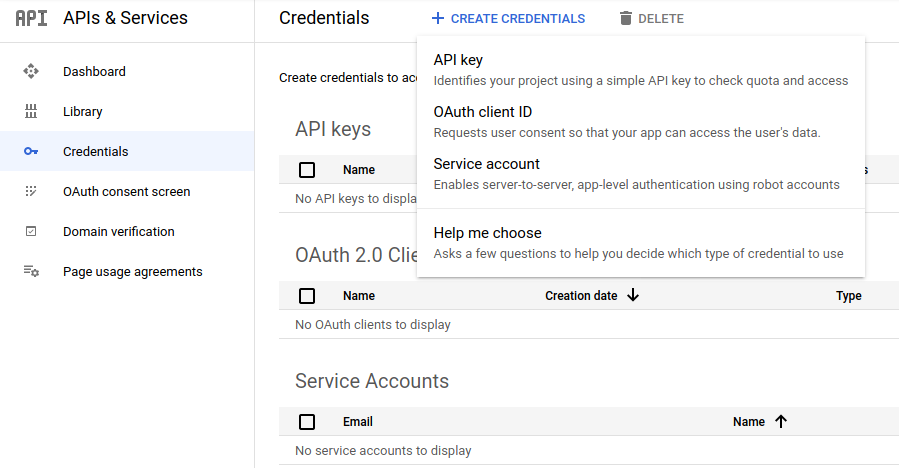The image size is (899, 468).
Task: Check the API keys select-all checkbox
Action: pyautogui.click(x=307, y=170)
